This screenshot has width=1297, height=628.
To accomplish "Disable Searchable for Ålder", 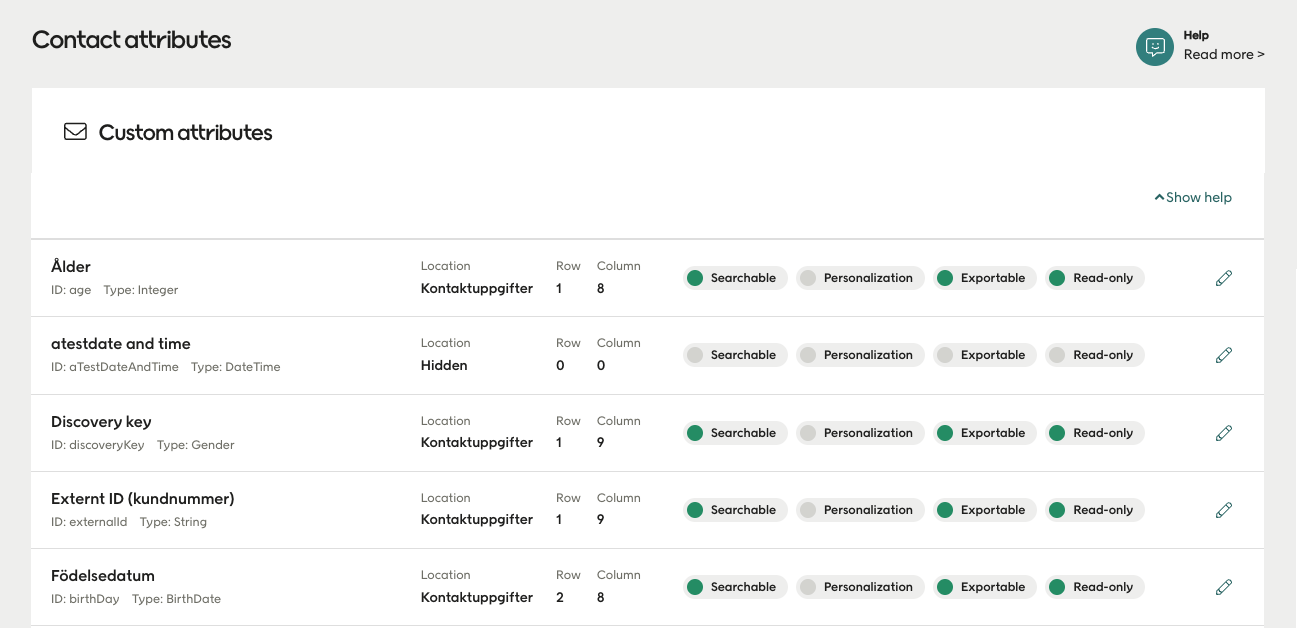I will (735, 278).
